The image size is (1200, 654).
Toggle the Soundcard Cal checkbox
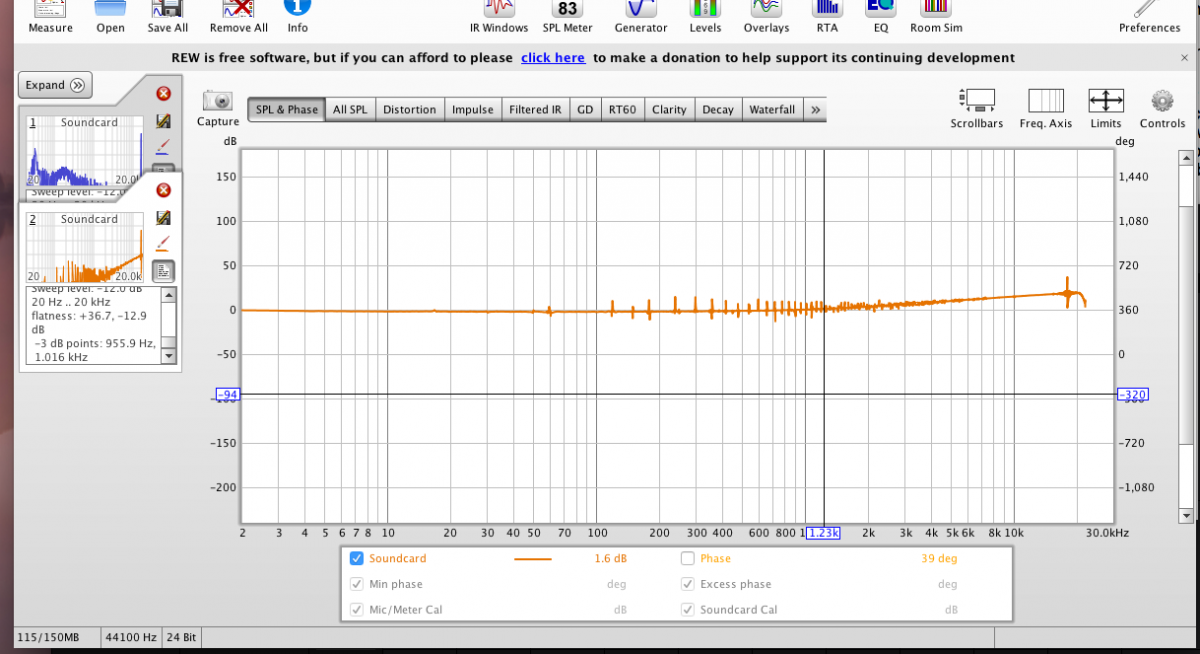click(688, 609)
